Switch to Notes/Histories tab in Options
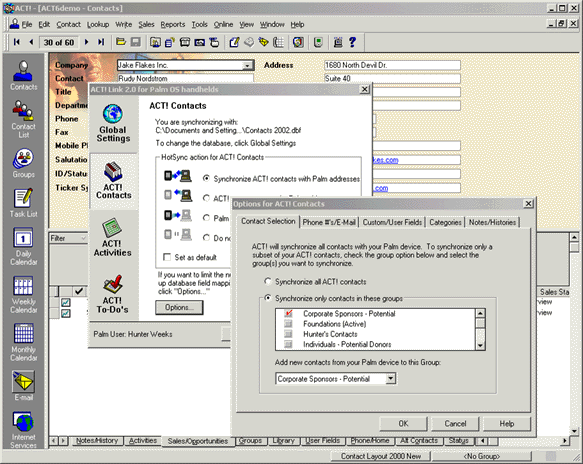The height and width of the screenshot is (464, 583). click(492, 222)
